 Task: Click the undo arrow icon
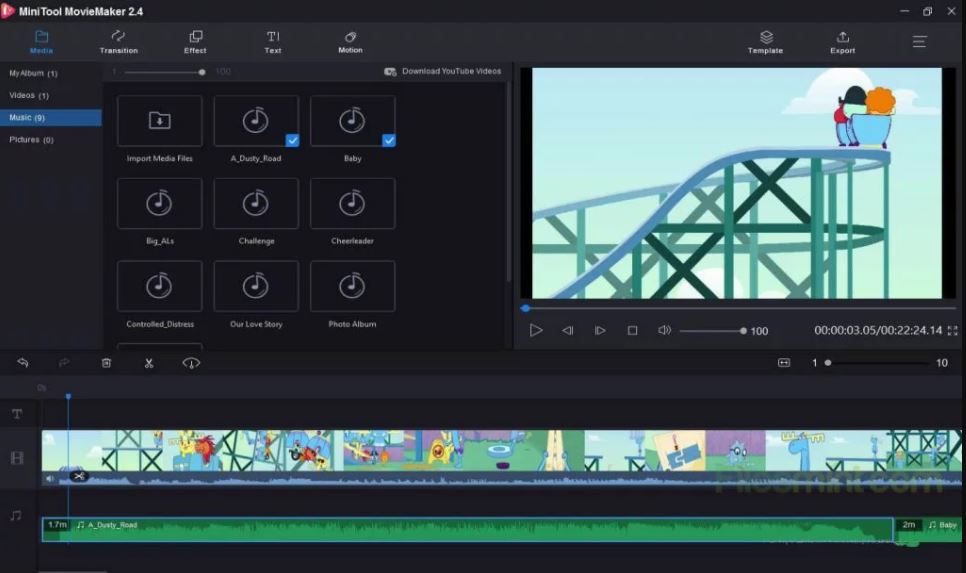pos(23,362)
